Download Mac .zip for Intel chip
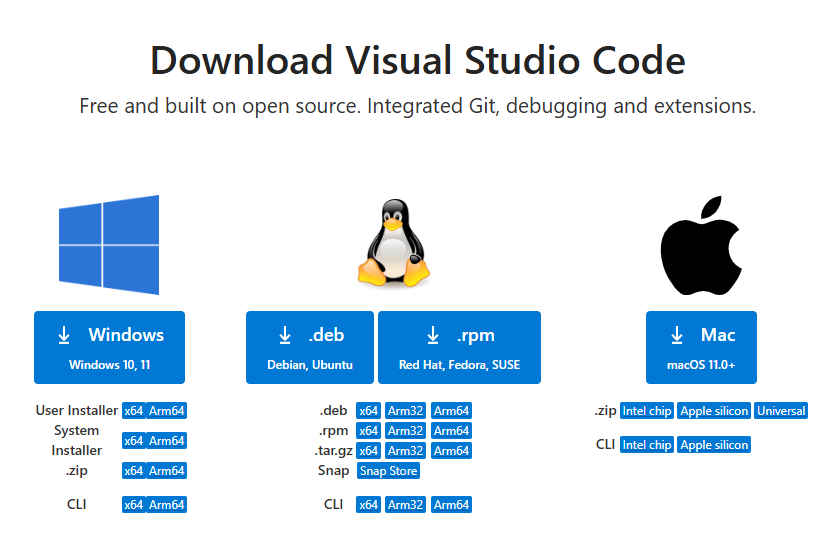823x553 pixels. 646,411
